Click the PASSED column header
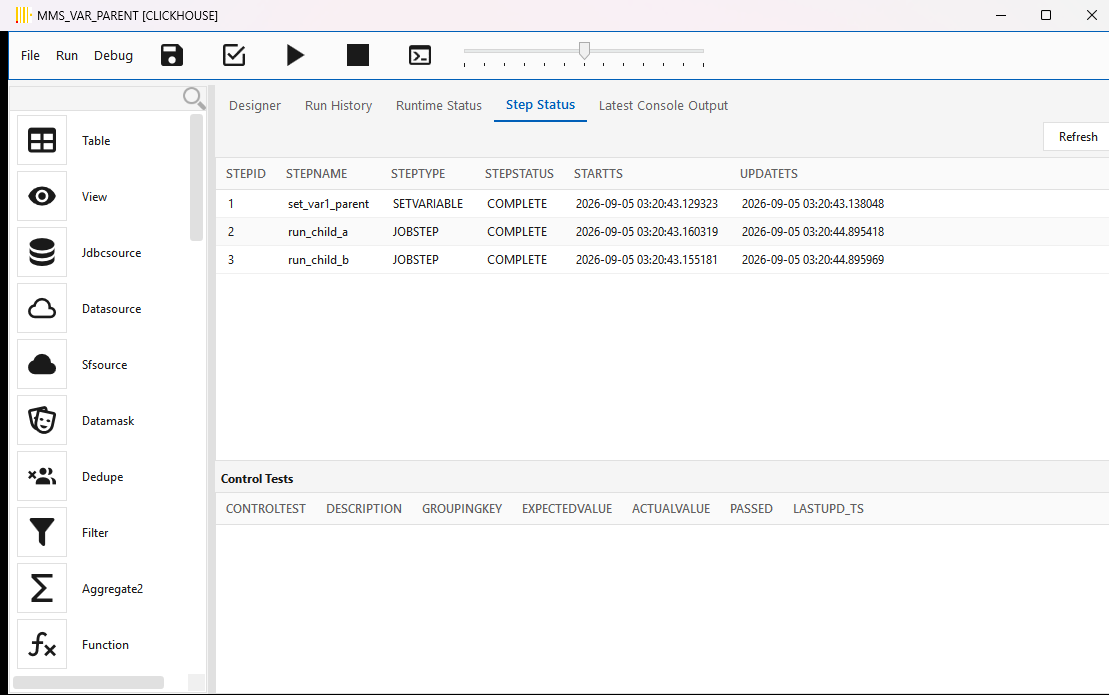Screen dimensions: 1109x695 pos(751,509)
